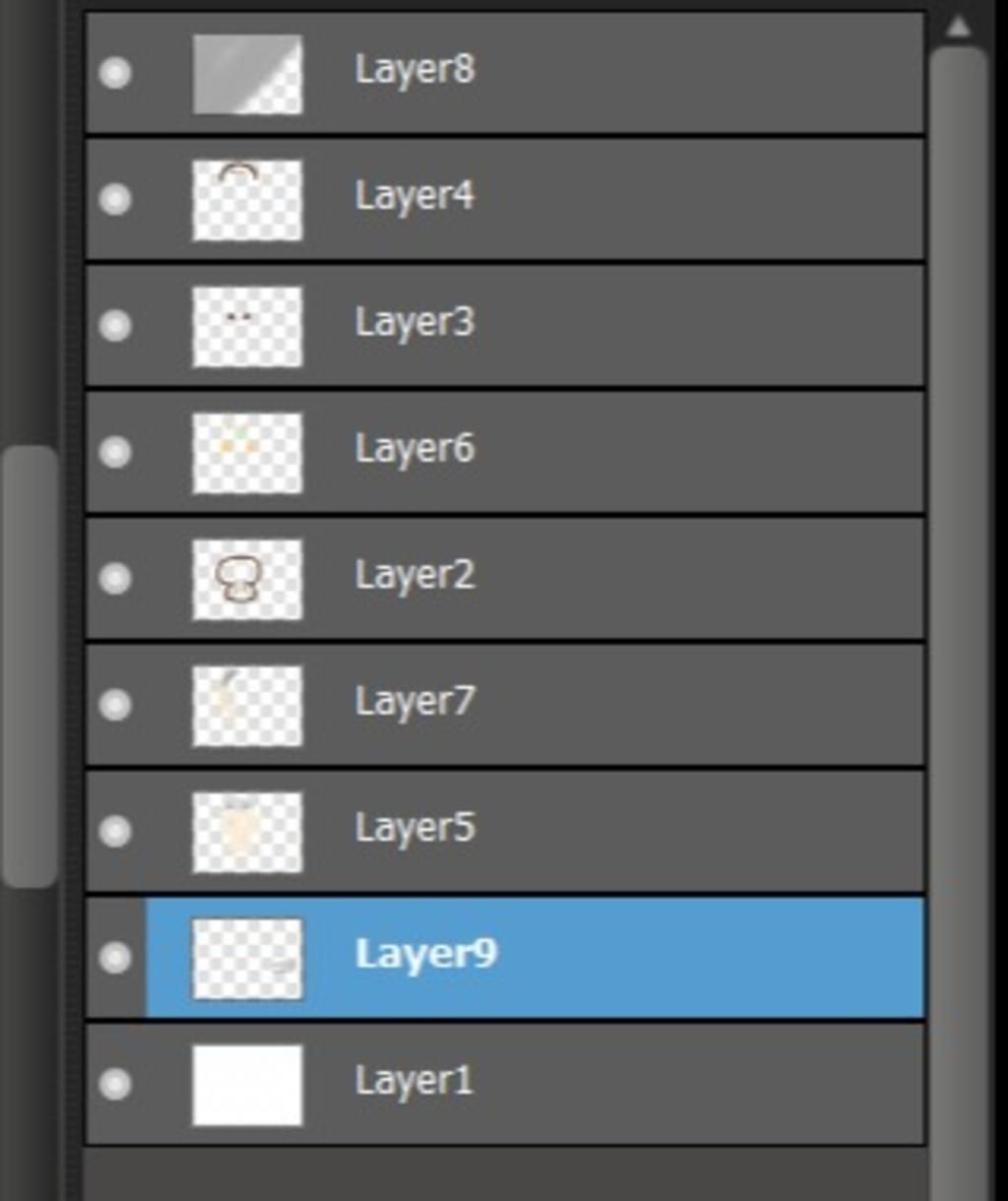Click the left panel vertical scrollbar handle
The width and height of the screenshot is (1008, 1201).
coord(31,666)
